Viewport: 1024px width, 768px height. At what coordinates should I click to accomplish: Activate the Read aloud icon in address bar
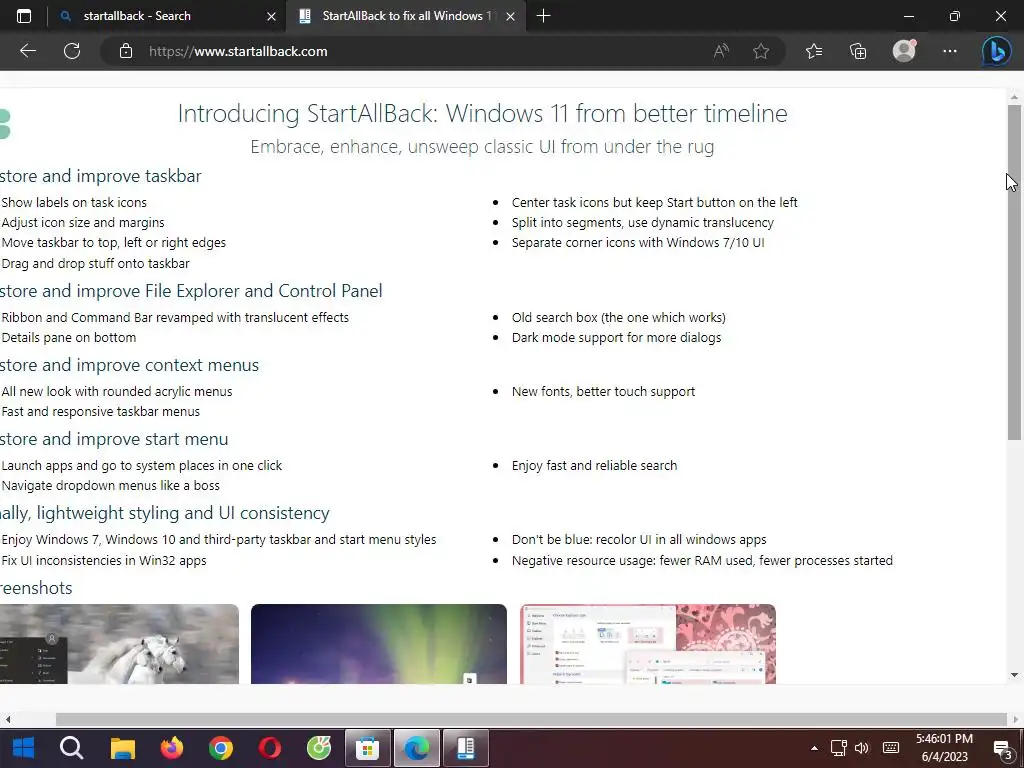[721, 51]
